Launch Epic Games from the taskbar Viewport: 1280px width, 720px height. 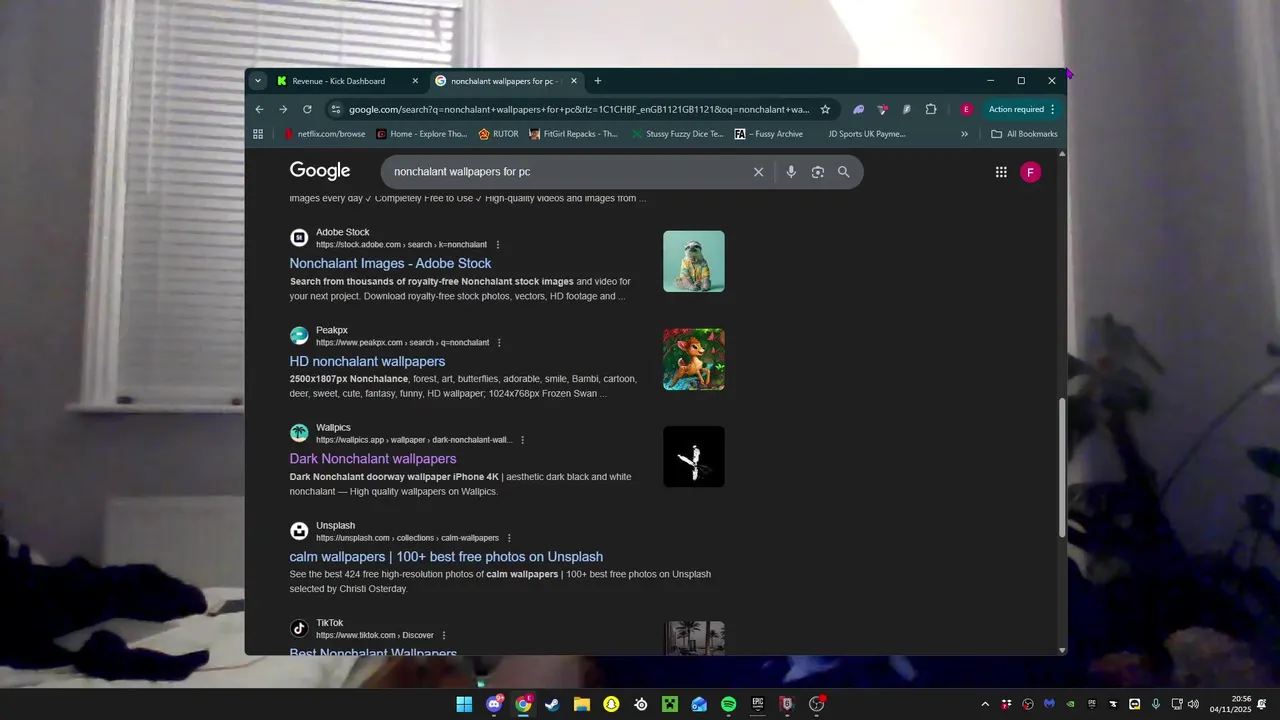pos(758,704)
